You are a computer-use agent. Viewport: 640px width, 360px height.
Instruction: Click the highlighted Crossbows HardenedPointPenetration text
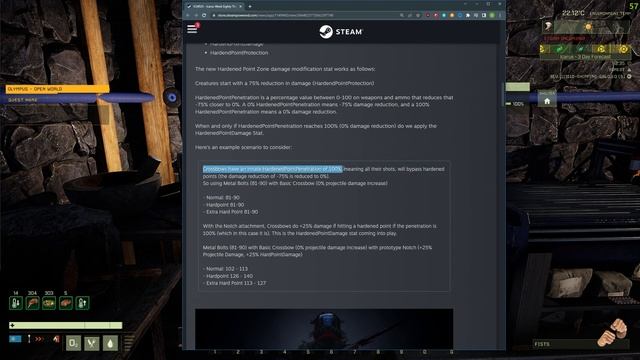tap(272, 169)
